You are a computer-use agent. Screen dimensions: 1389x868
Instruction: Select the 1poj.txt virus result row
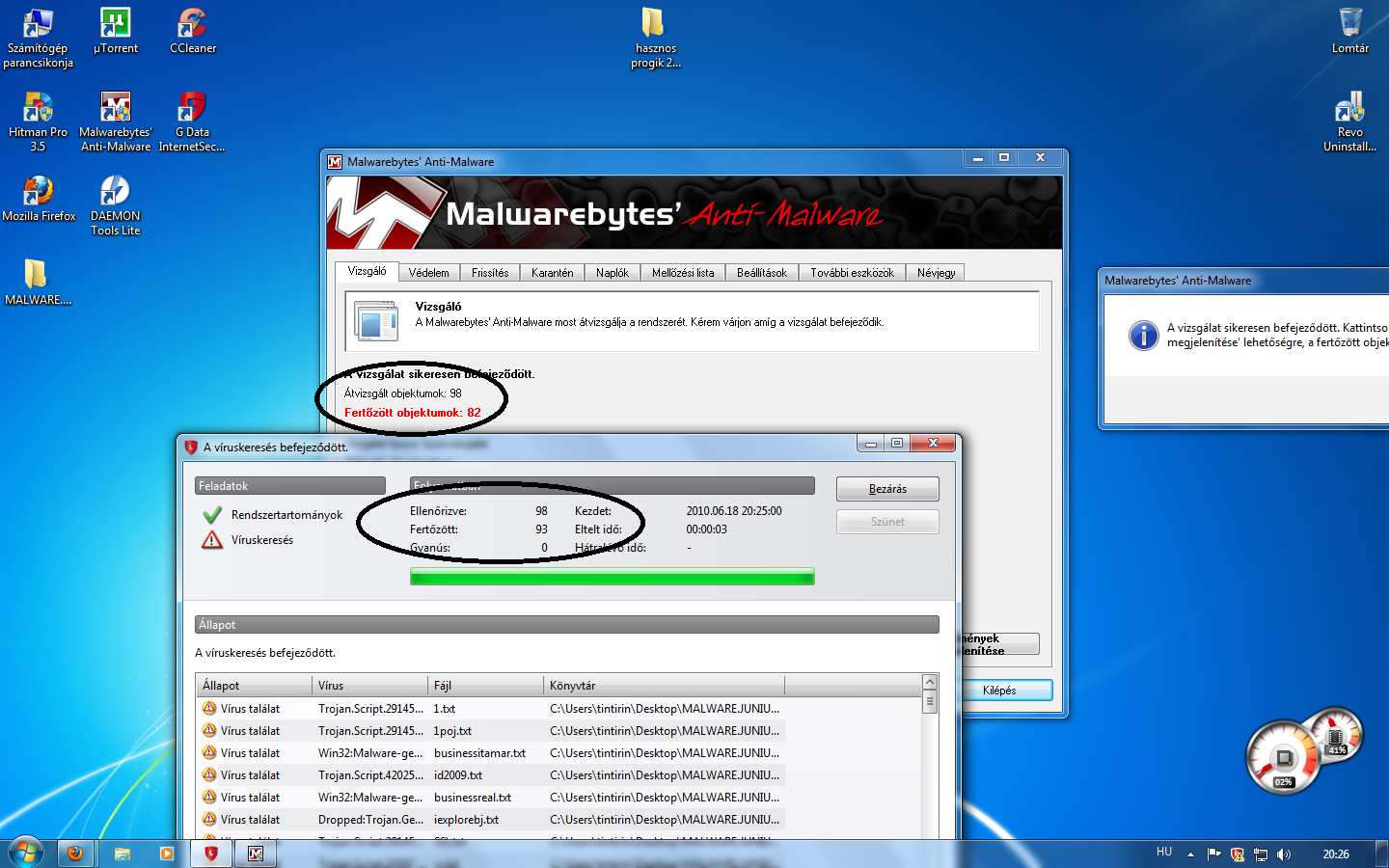click(491, 731)
